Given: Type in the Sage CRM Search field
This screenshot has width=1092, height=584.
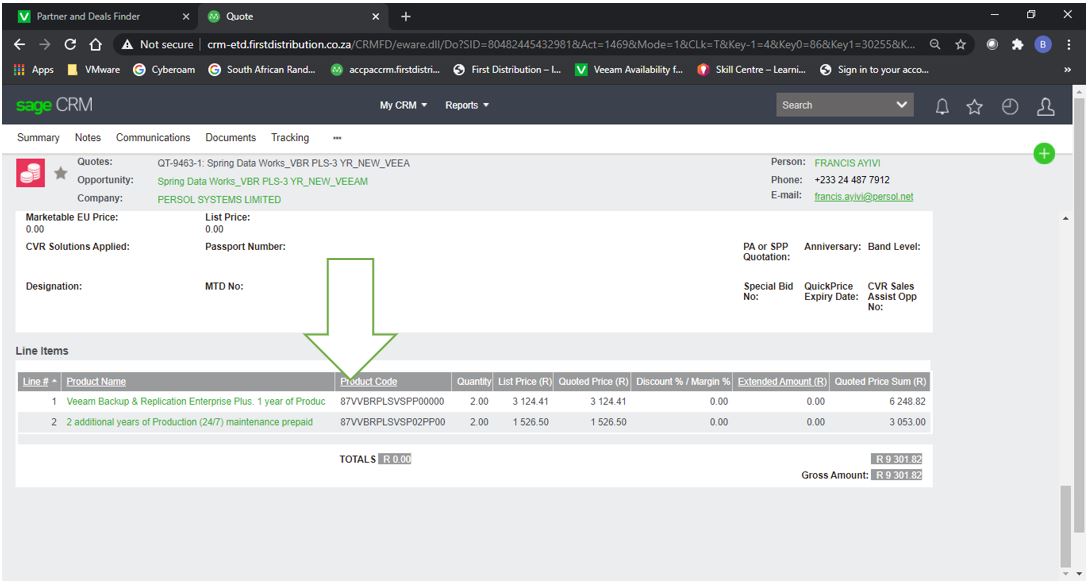Looking at the screenshot, I should tap(830, 105).
